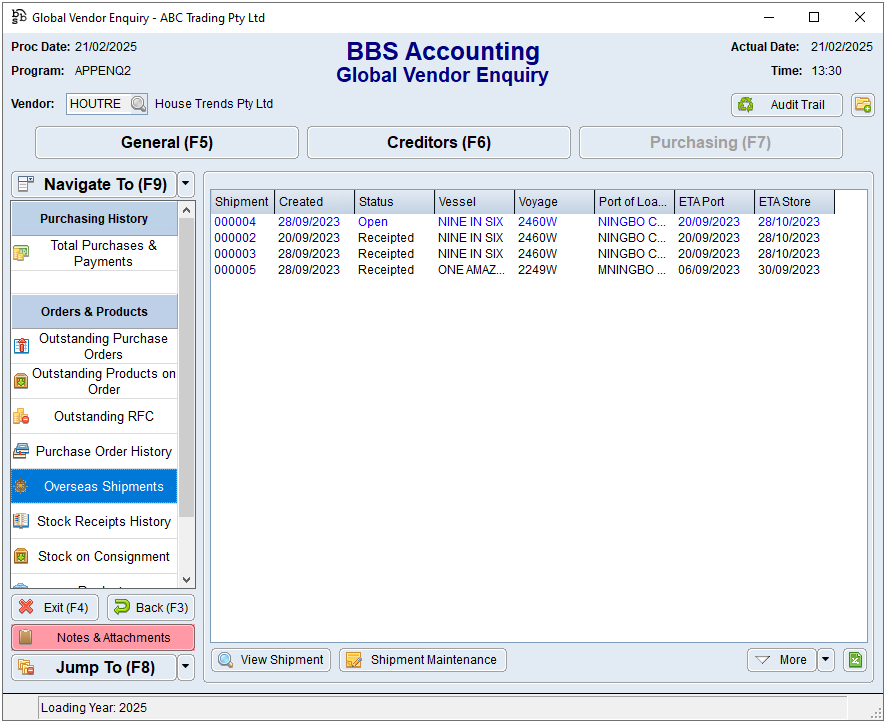Image resolution: width=888 pixels, height=725 pixels.
Task: Expand the Jump To dropdown arrow
Action: (x=186, y=668)
